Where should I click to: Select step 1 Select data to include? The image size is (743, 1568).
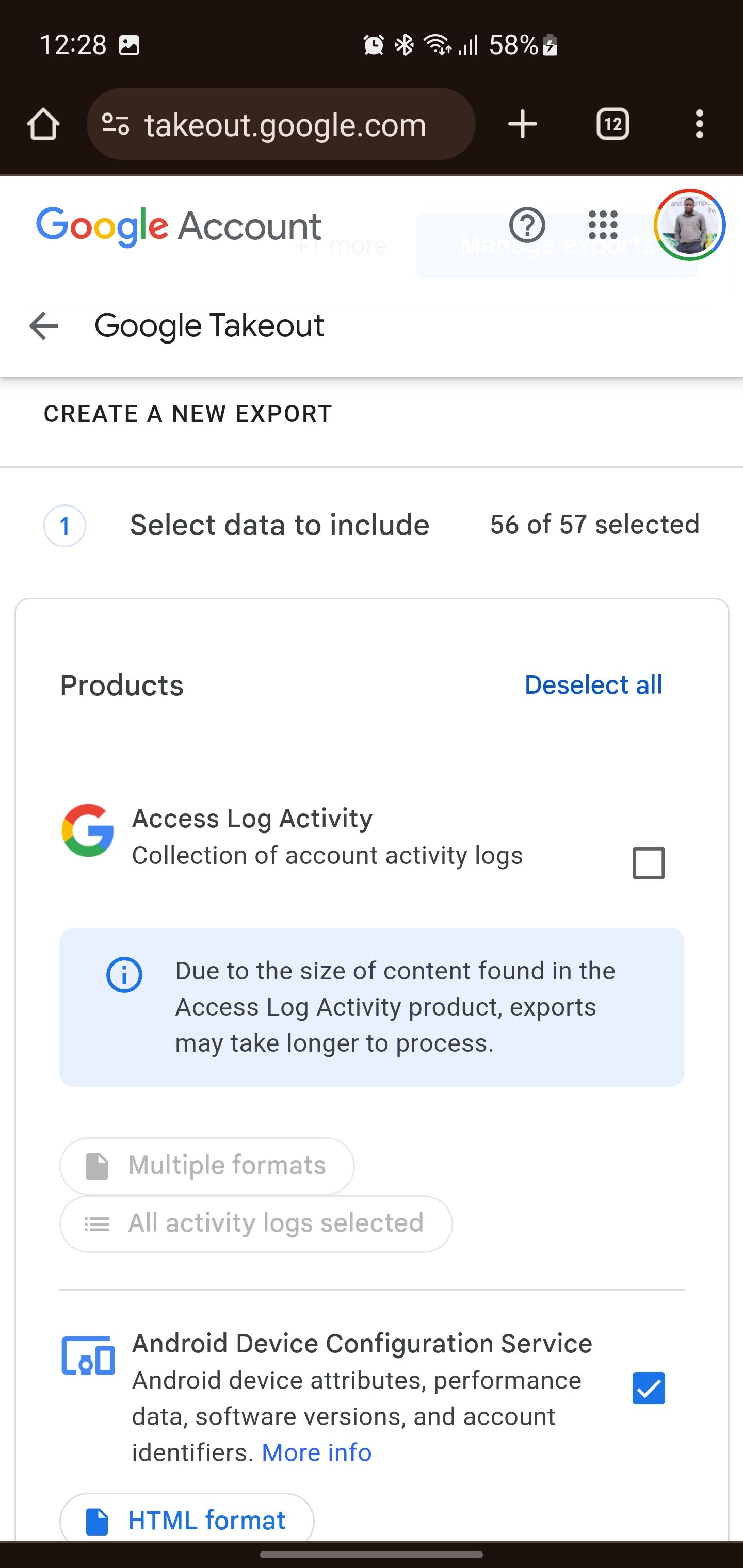[280, 525]
